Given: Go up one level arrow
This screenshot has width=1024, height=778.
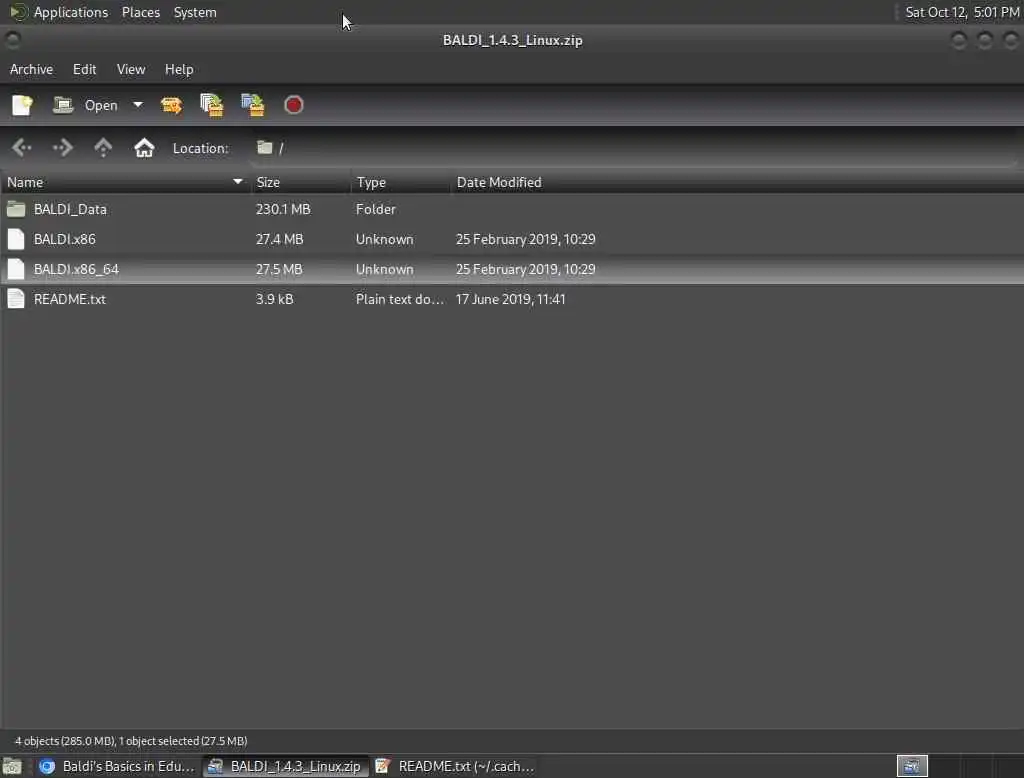Looking at the screenshot, I should click(x=103, y=148).
